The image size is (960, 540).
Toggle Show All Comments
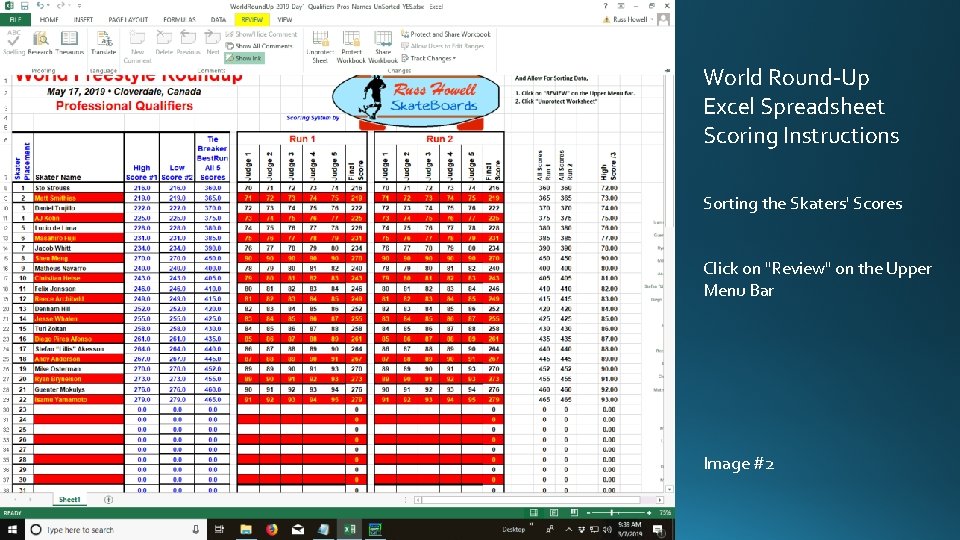[259, 46]
